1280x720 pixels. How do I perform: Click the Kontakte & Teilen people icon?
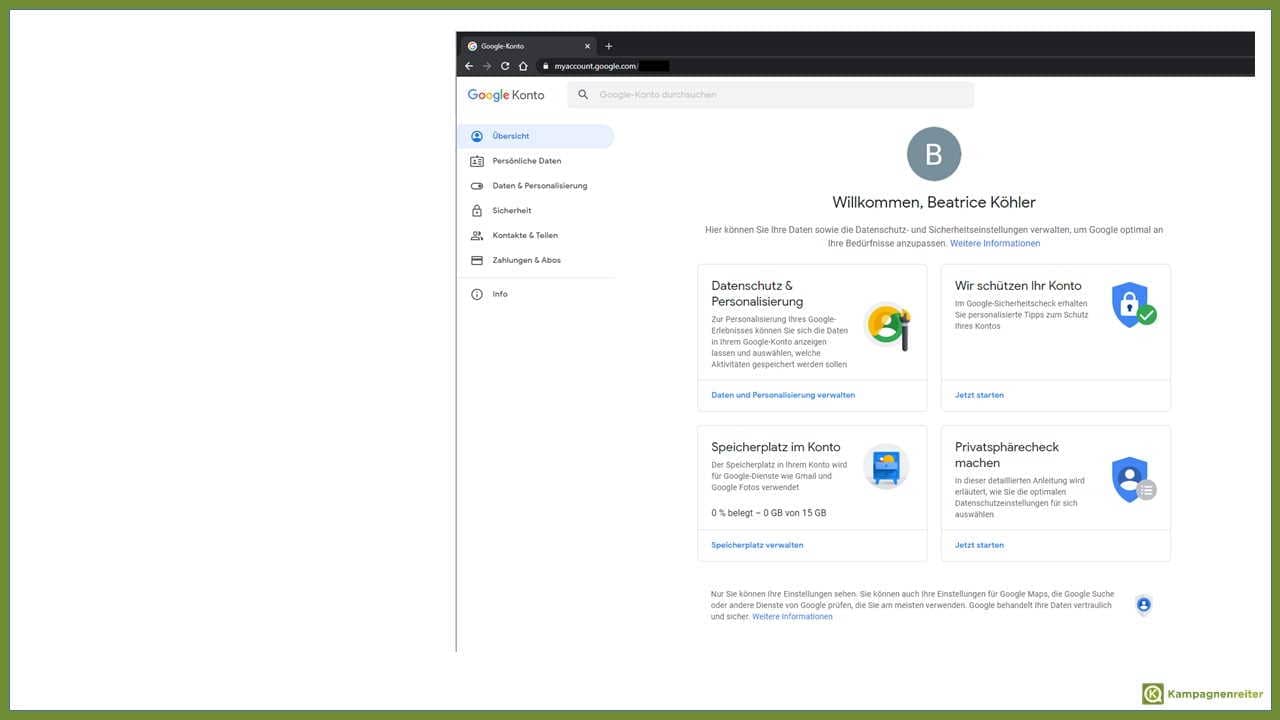[476, 236]
